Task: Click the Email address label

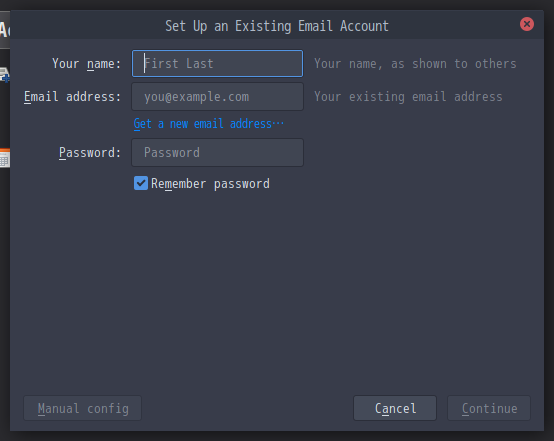Action: click(72, 97)
